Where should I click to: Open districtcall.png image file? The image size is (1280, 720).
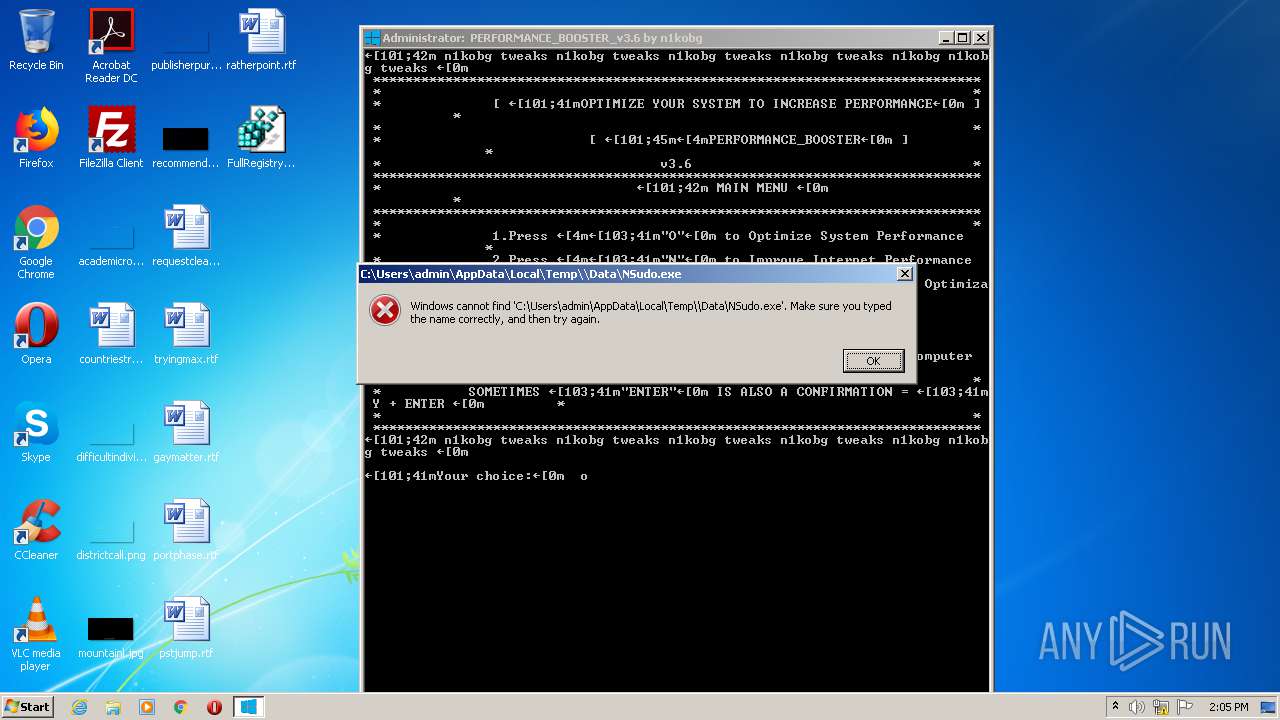[x=111, y=538]
